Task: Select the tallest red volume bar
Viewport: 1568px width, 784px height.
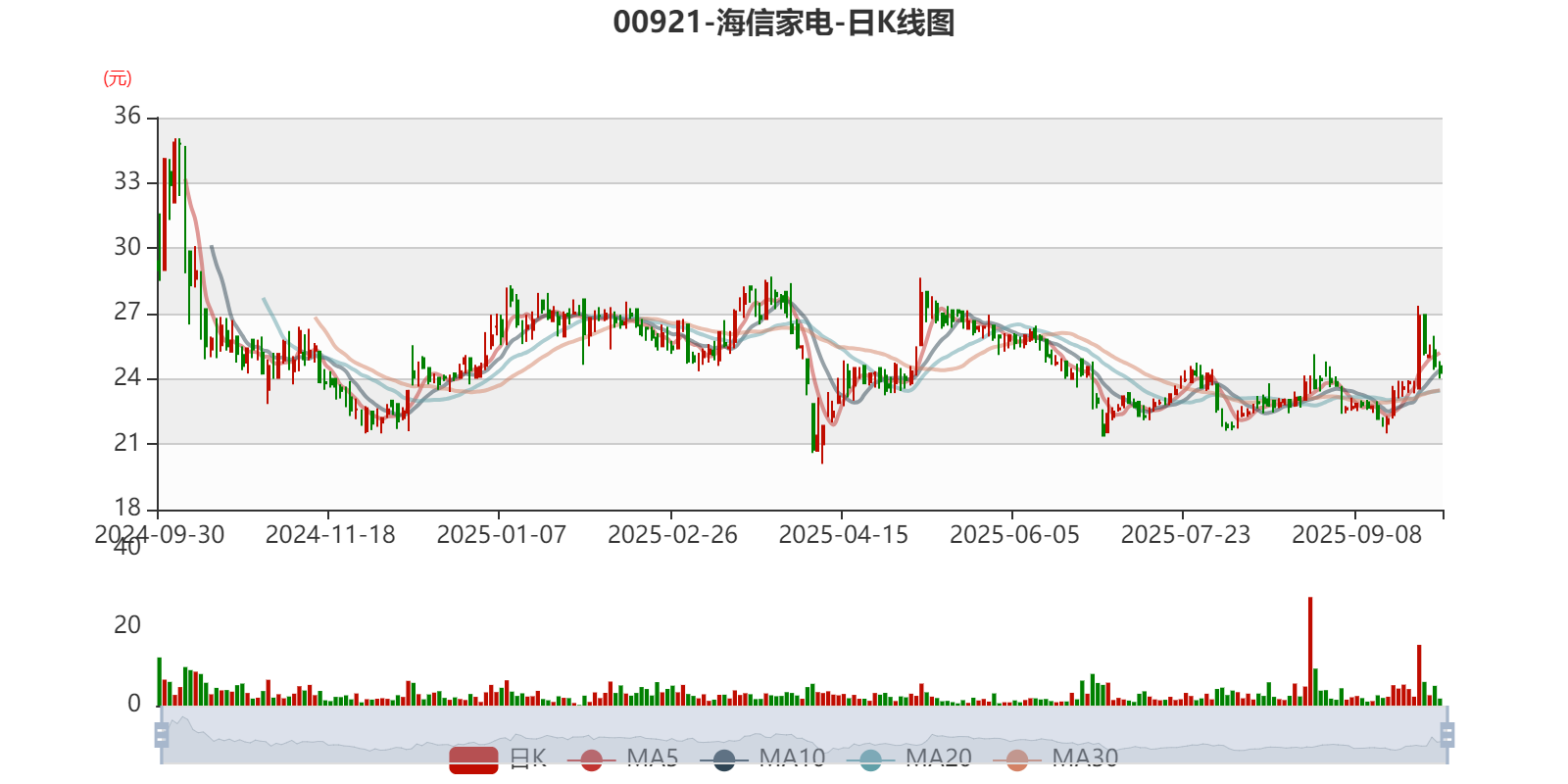Action: [1310, 652]
